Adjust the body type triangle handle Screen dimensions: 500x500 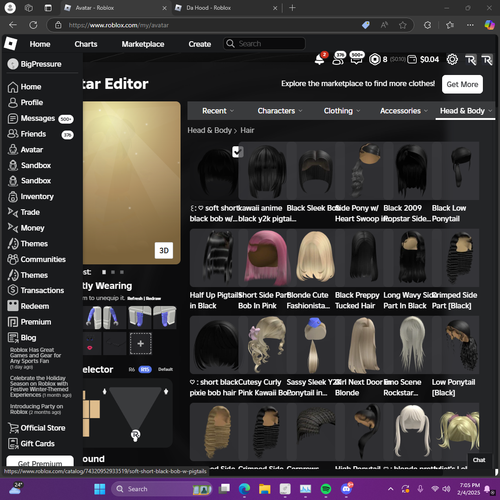tap(135, 435)
